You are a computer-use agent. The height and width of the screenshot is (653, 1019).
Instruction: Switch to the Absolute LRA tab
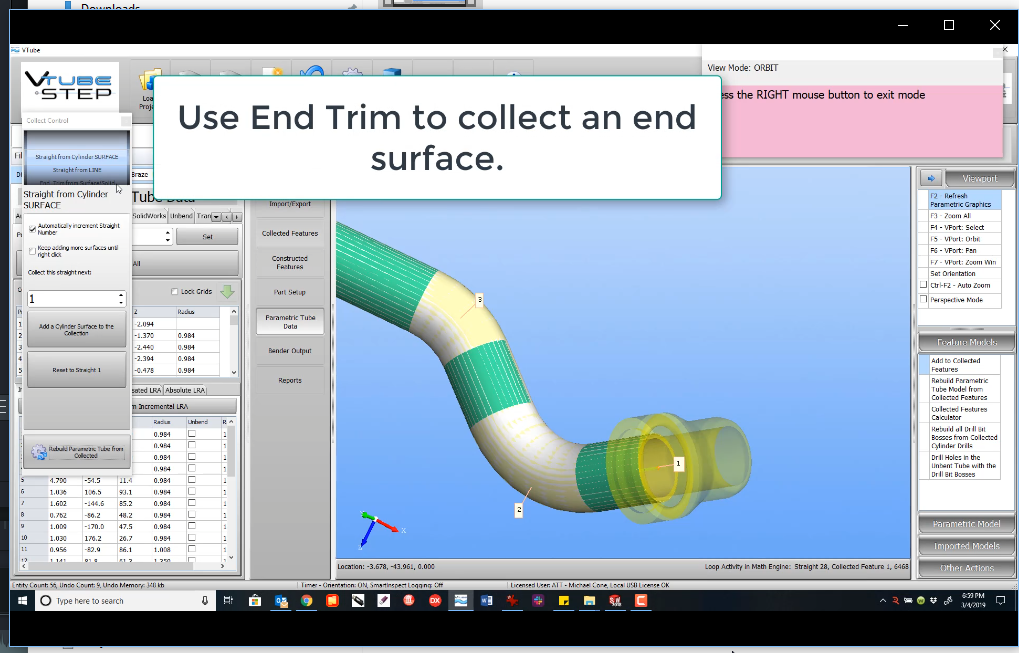(x=186, y=390)
